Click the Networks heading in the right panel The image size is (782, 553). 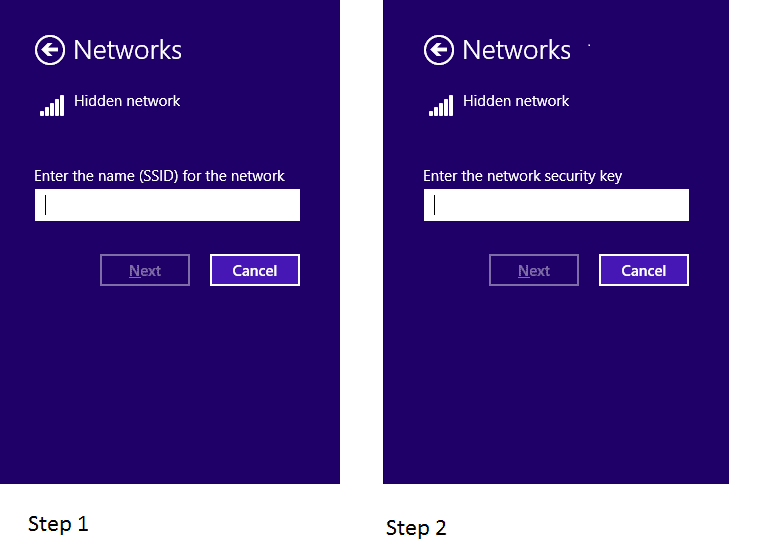[x=516, y=50]
